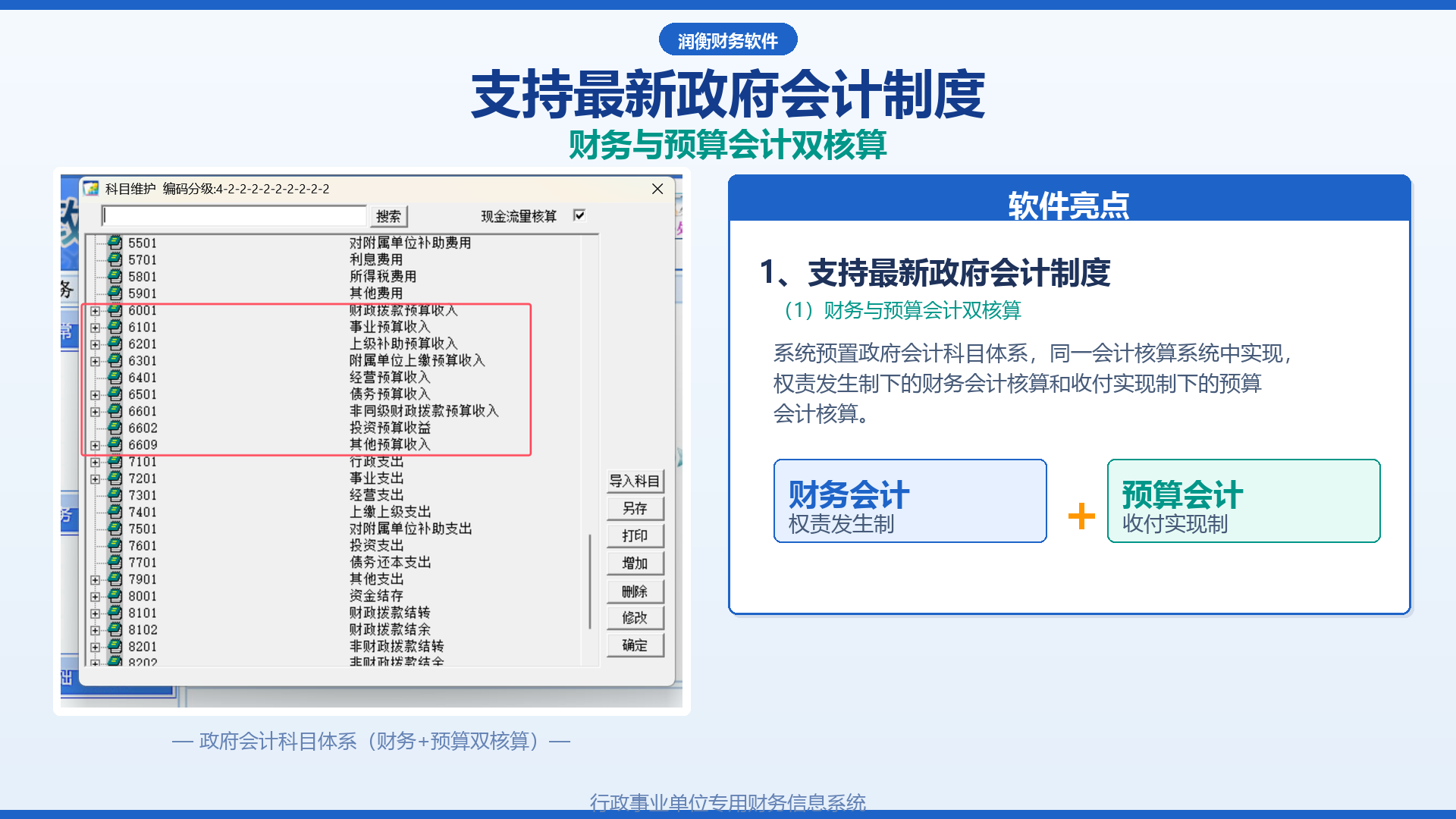1456x819 pixels.
Task: Click the icon next to 7201
Action: tap(115, 478)
